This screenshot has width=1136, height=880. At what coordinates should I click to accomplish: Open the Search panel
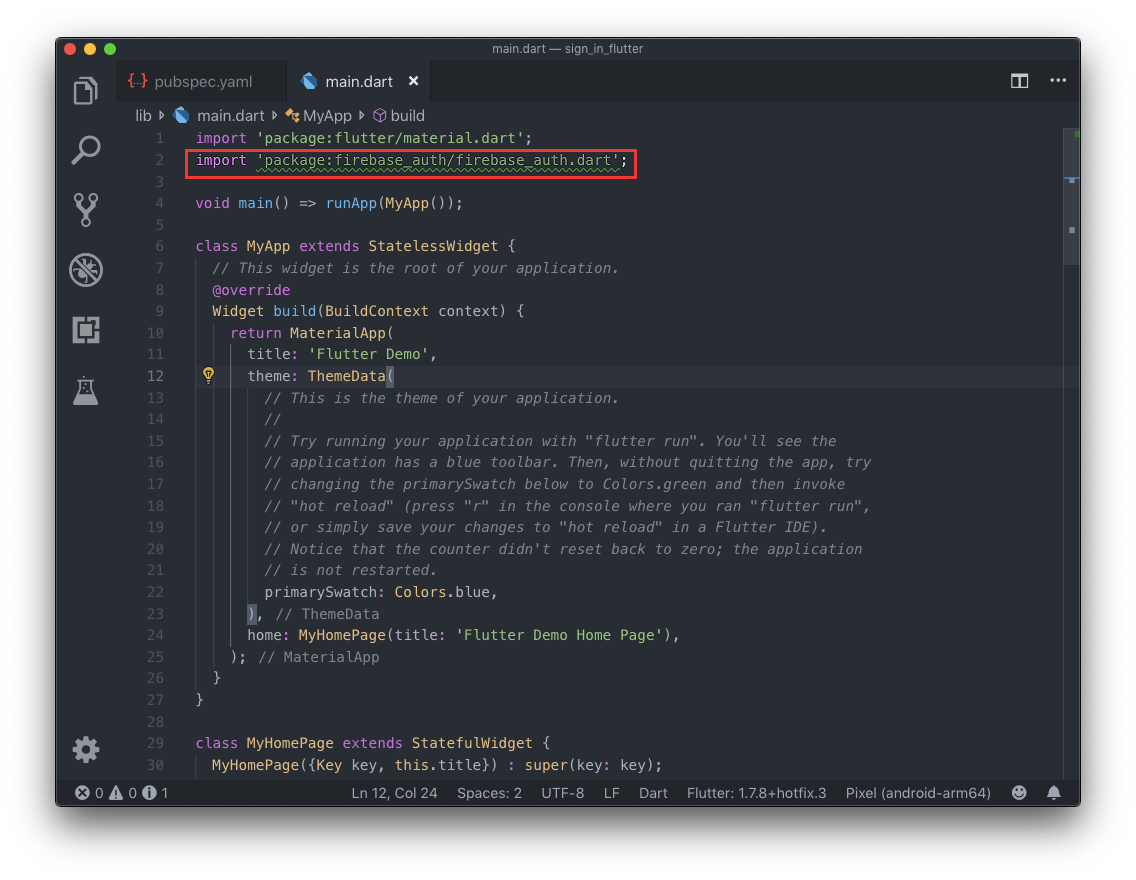(x=85, y=150)
